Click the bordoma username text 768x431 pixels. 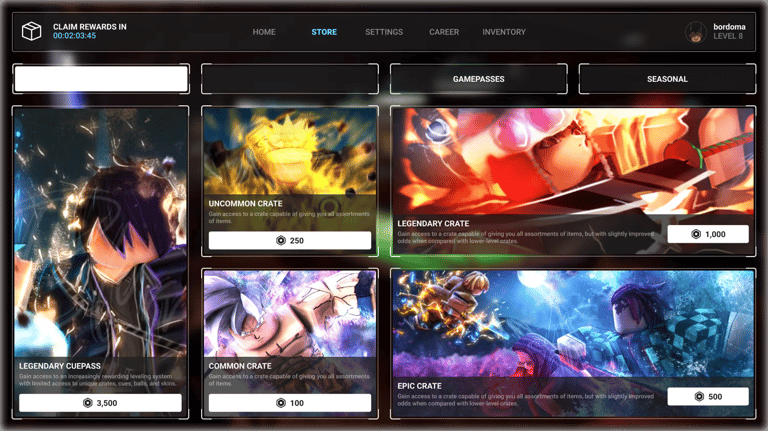coord(729,27)
